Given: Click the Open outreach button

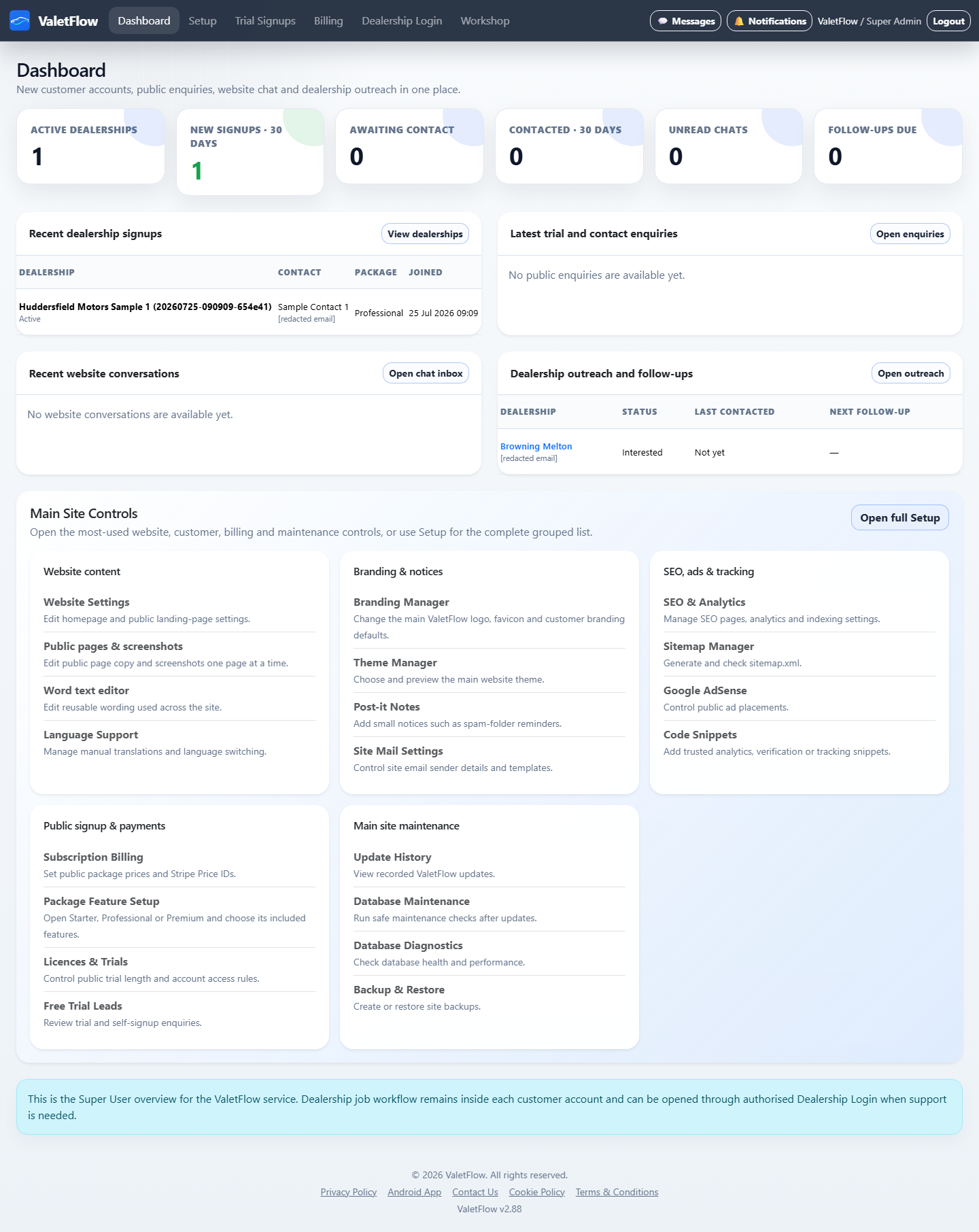Looking at the screenshot, I should tap(910, 373).
